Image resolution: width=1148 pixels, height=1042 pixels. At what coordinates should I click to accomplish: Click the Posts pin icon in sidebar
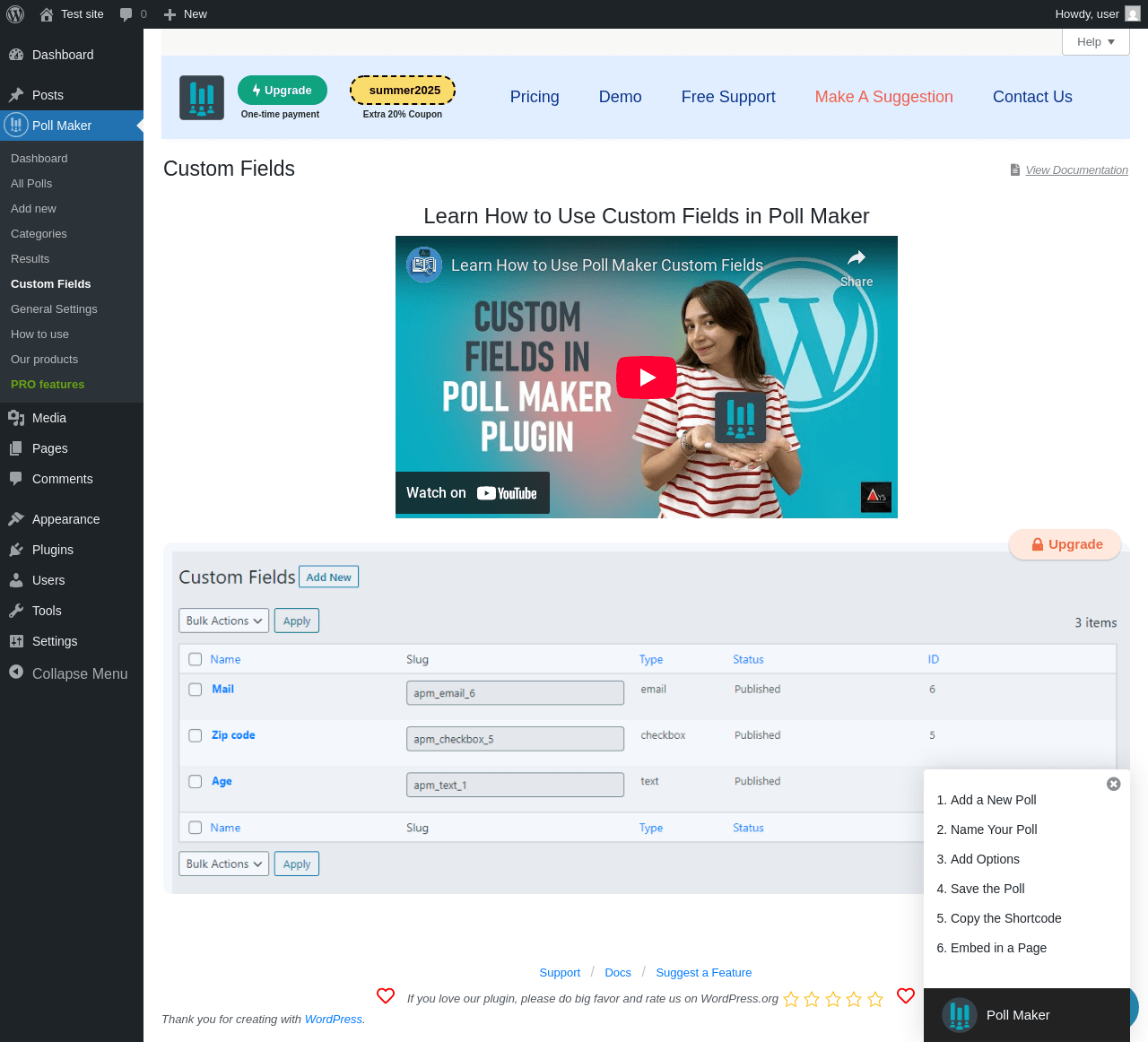point(16,95)
